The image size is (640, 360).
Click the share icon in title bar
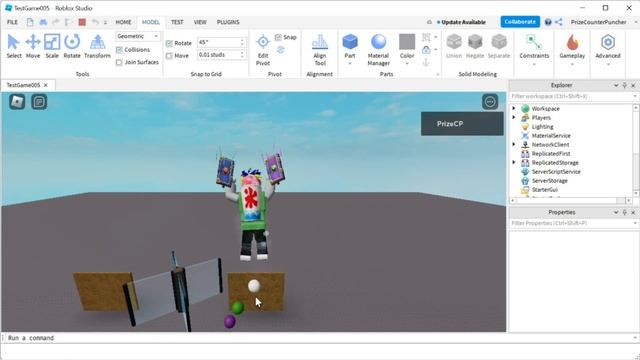click(x=559, y=22)
